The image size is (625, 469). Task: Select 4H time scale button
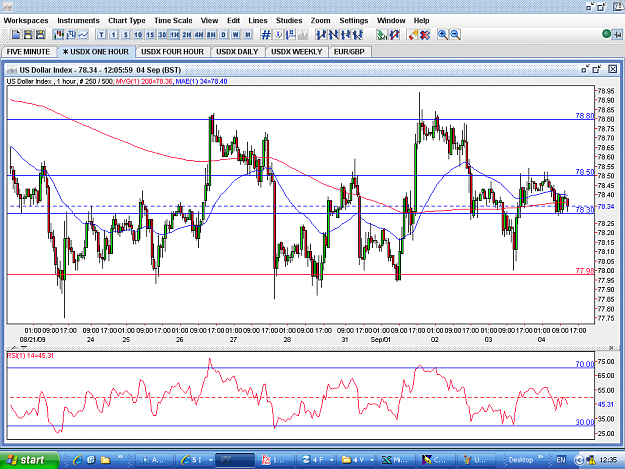coord(199,35)
